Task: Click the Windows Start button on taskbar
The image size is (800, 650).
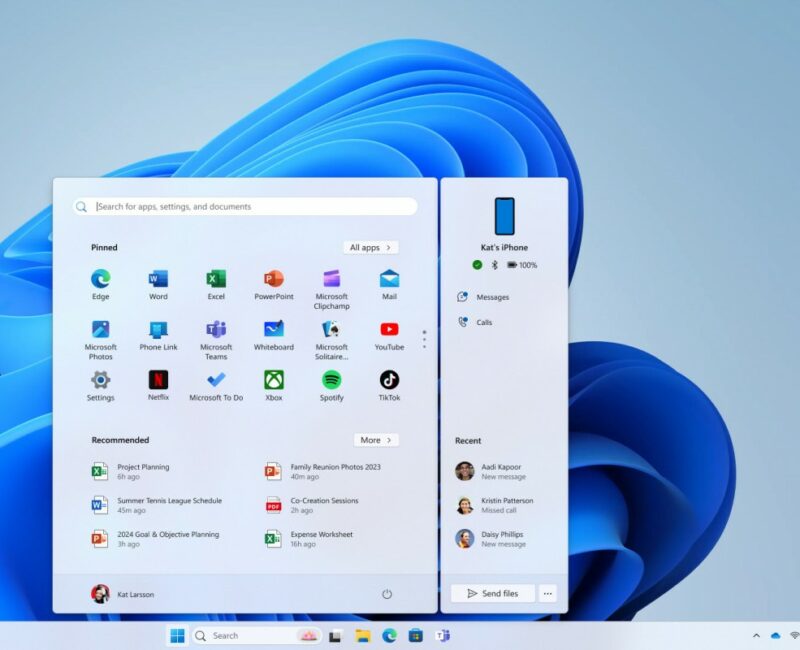Action: [178, 636]
